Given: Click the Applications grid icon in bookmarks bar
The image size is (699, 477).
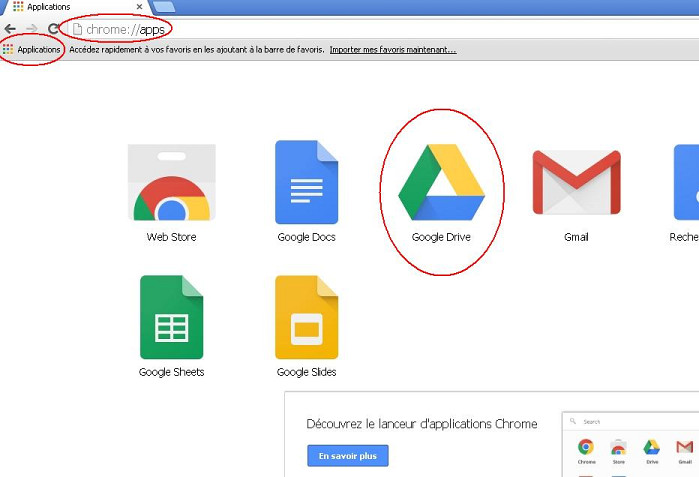Looking at the screenshot, I should pyautogui.click(x=8, y=49).
